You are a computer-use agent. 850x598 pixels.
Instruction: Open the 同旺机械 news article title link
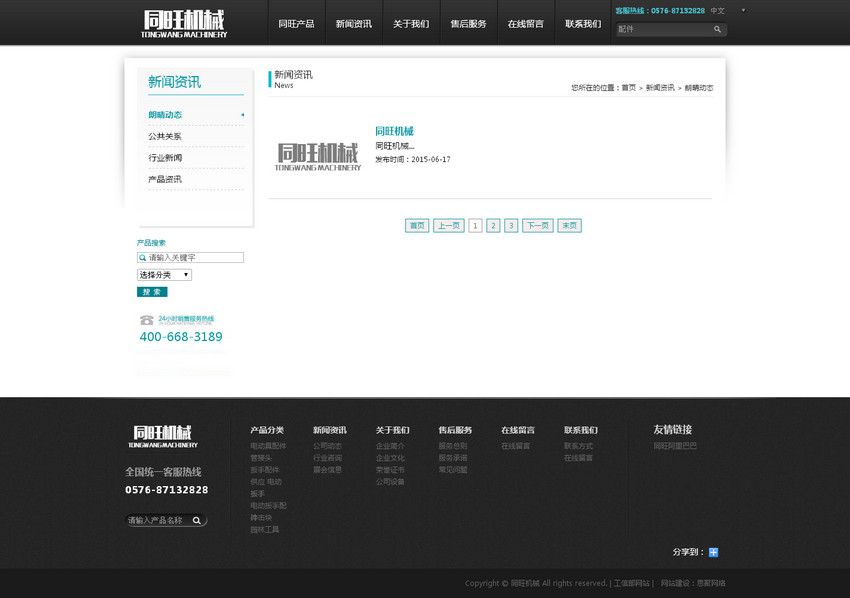394,131
